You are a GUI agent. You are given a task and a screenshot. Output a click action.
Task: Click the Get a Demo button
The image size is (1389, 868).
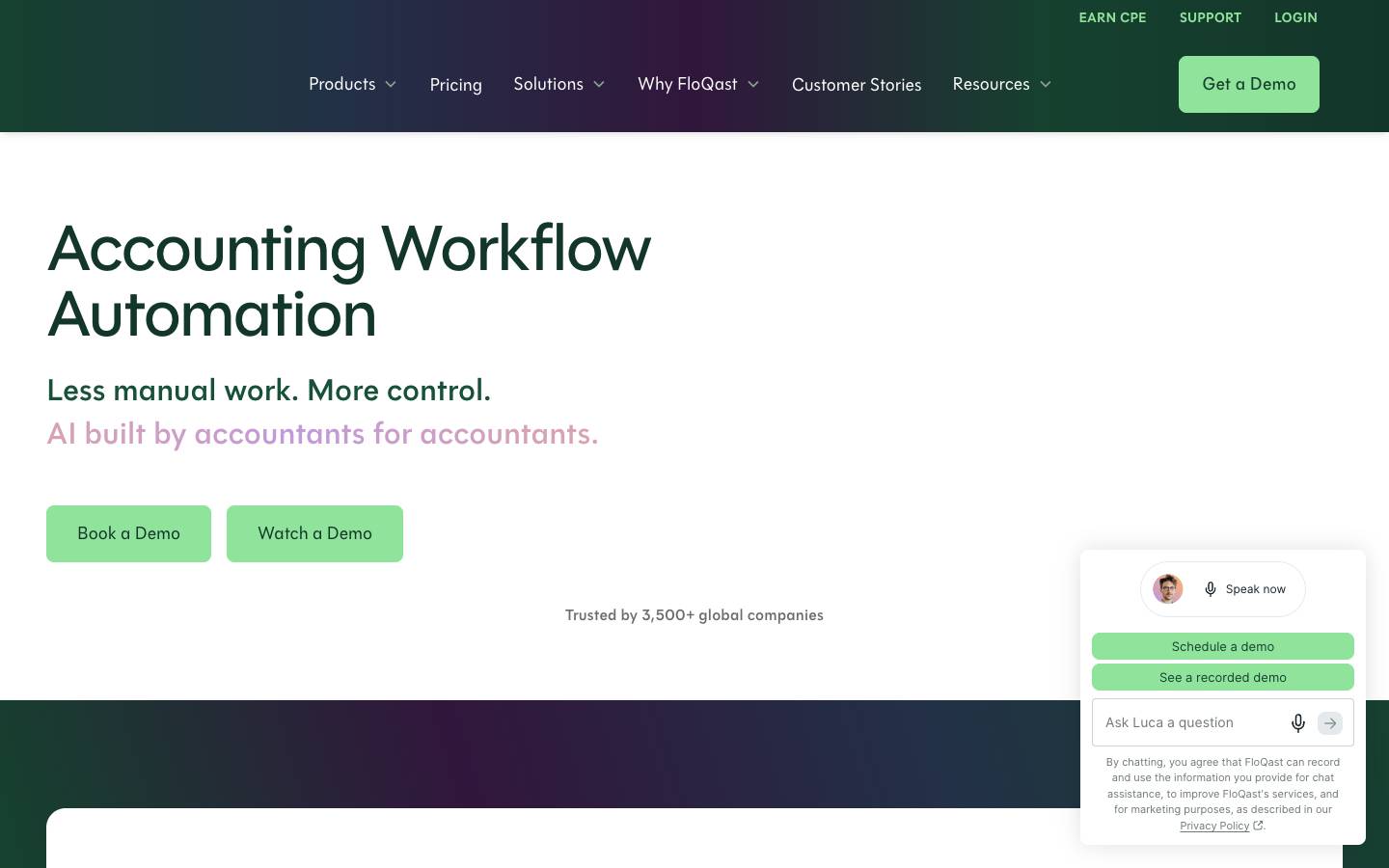click(x=1248, y=84)
